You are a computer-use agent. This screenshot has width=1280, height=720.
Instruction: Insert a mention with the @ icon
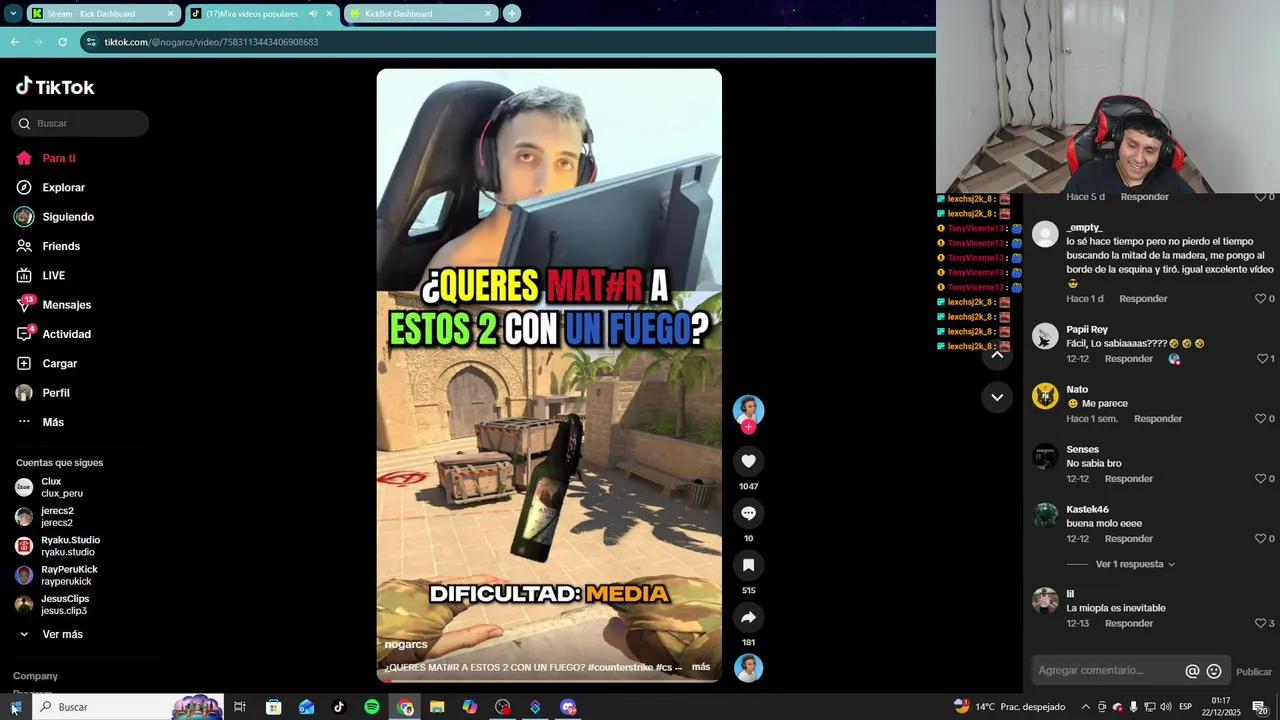coord(1192,671)
